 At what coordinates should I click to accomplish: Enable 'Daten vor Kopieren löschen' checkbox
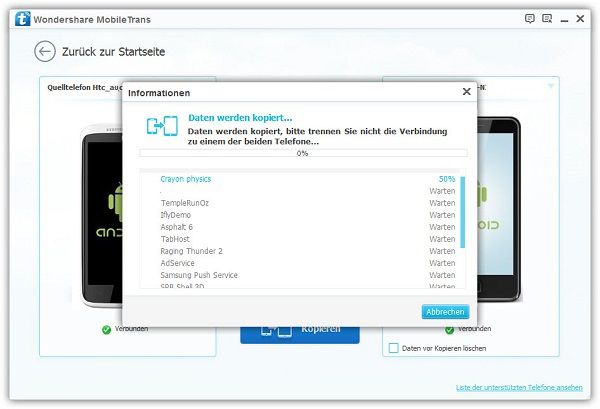click(x=393, y=348)
